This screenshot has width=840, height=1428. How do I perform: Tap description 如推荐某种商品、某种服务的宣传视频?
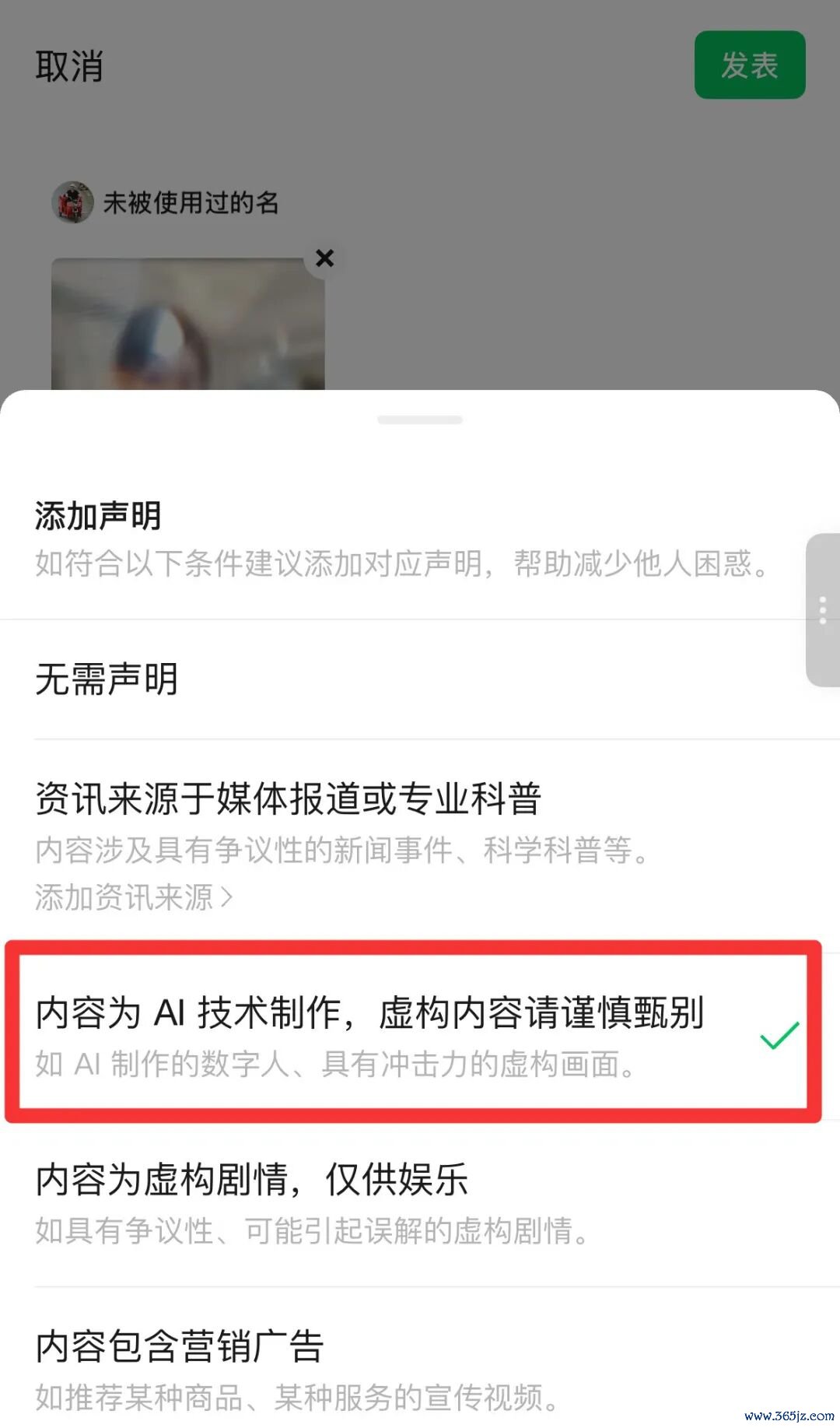(297, 1398)
